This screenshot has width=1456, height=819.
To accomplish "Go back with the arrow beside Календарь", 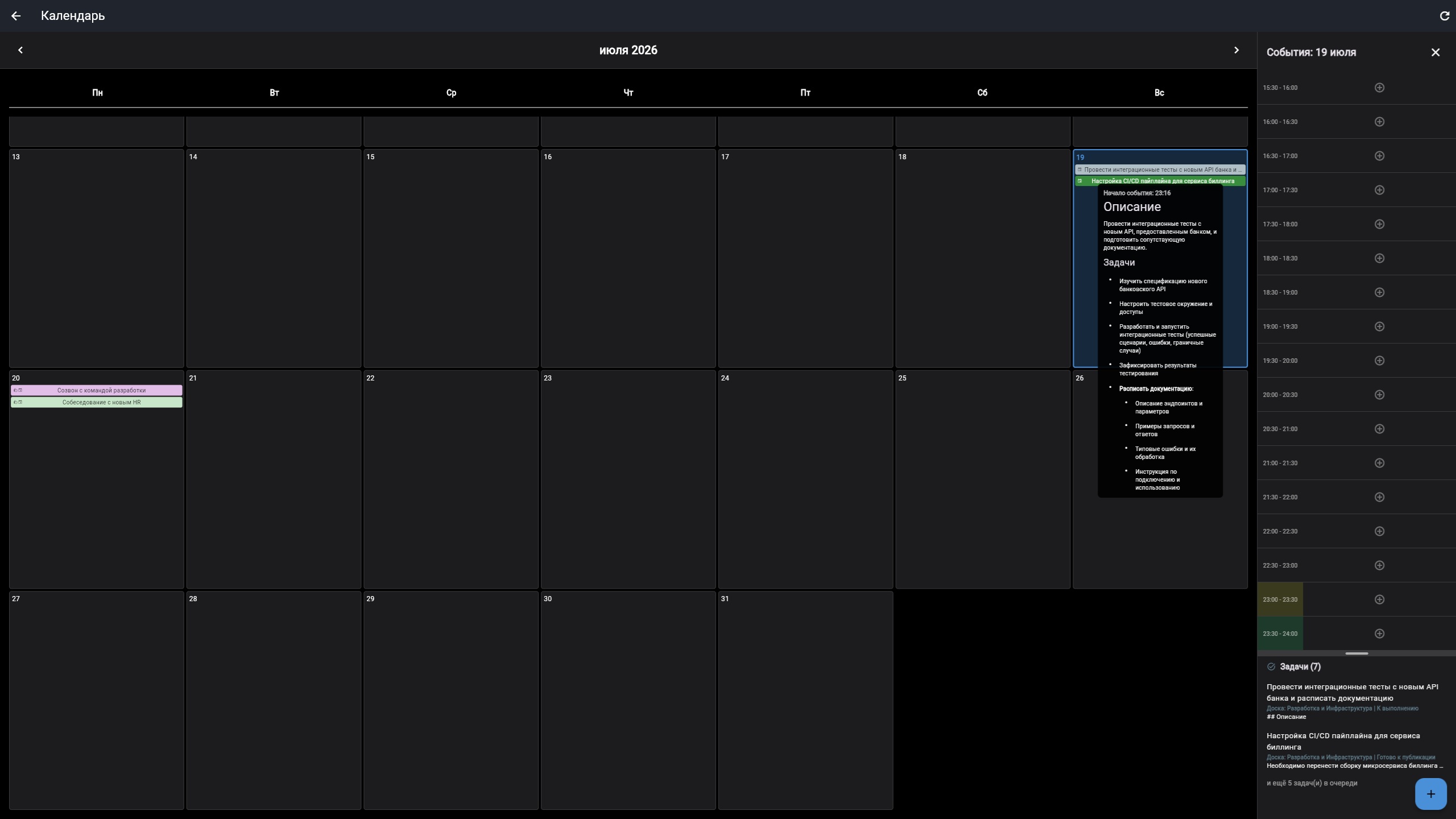I will [x=16, y=16].
